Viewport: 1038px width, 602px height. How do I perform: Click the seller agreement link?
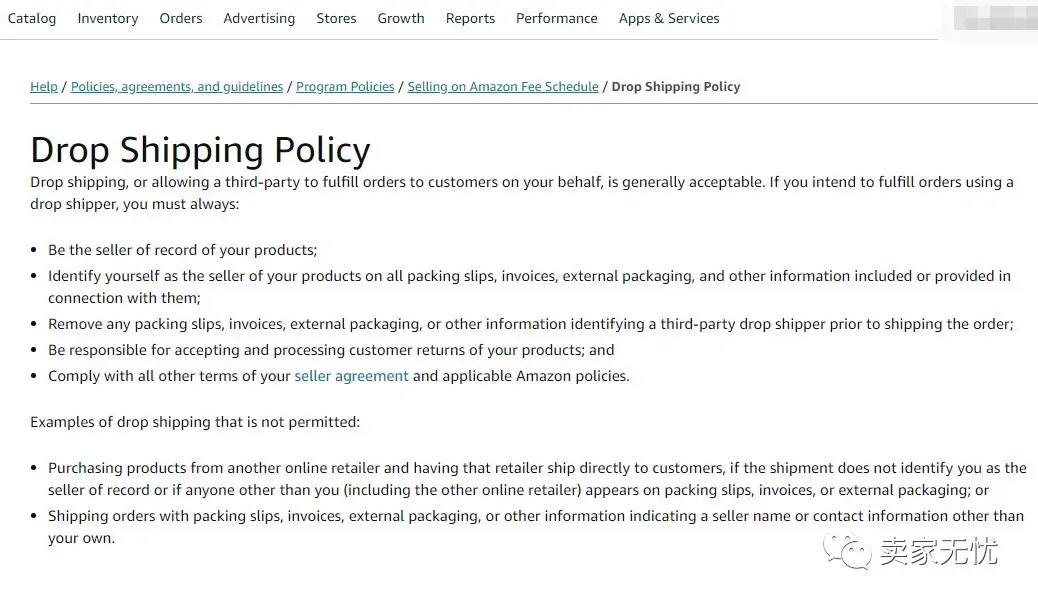[x=352, y=376]
